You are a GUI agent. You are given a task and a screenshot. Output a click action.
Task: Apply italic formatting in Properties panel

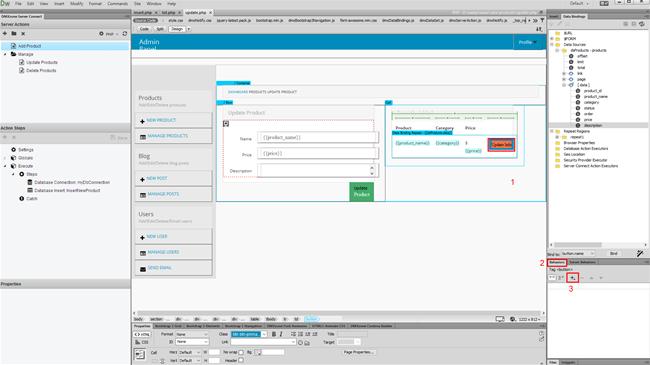tap(281, 334)
